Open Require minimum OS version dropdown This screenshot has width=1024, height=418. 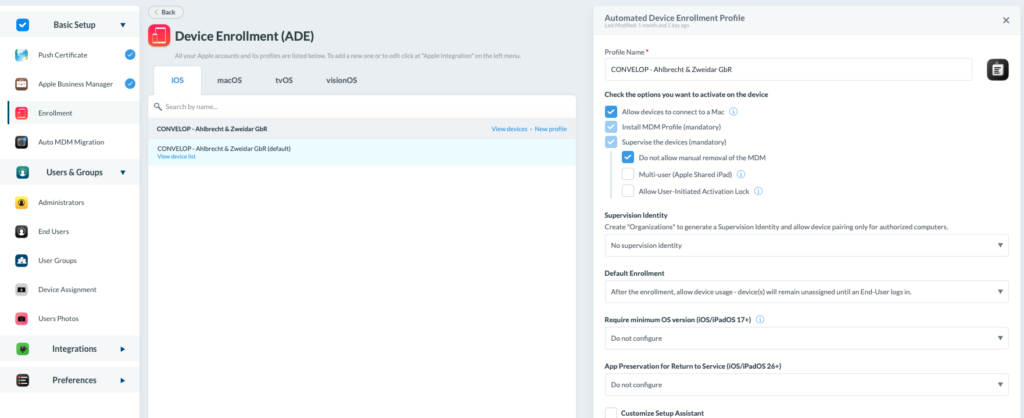(806, 339)
